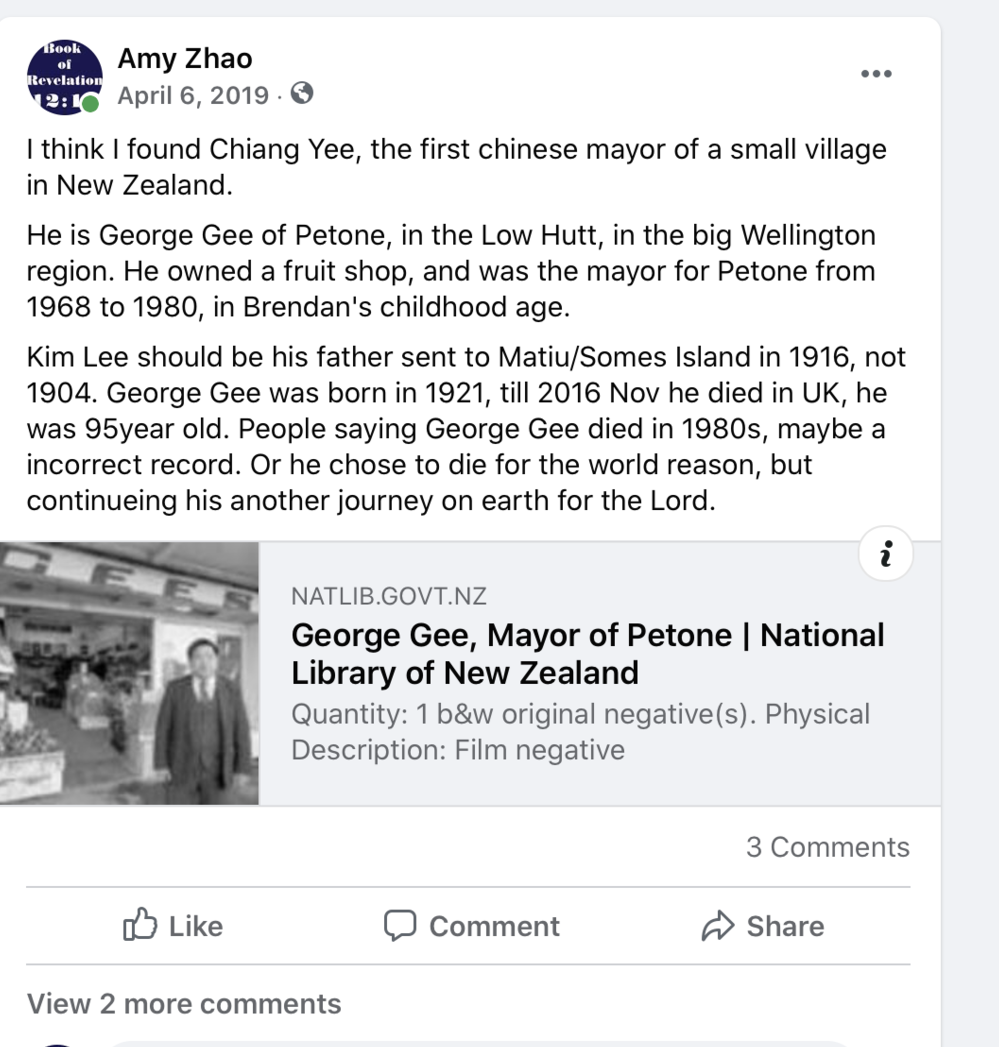999x1047 pixels.
Task: Like the post with thumbs-up icon
Action: coord(172,926)
